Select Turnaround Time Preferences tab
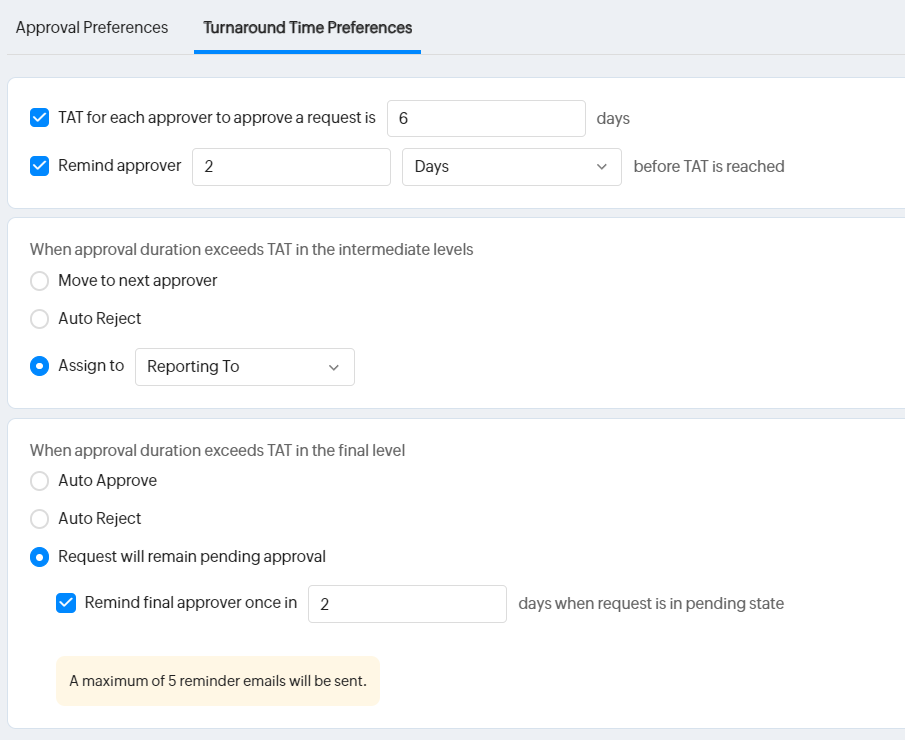 [307, 28]
